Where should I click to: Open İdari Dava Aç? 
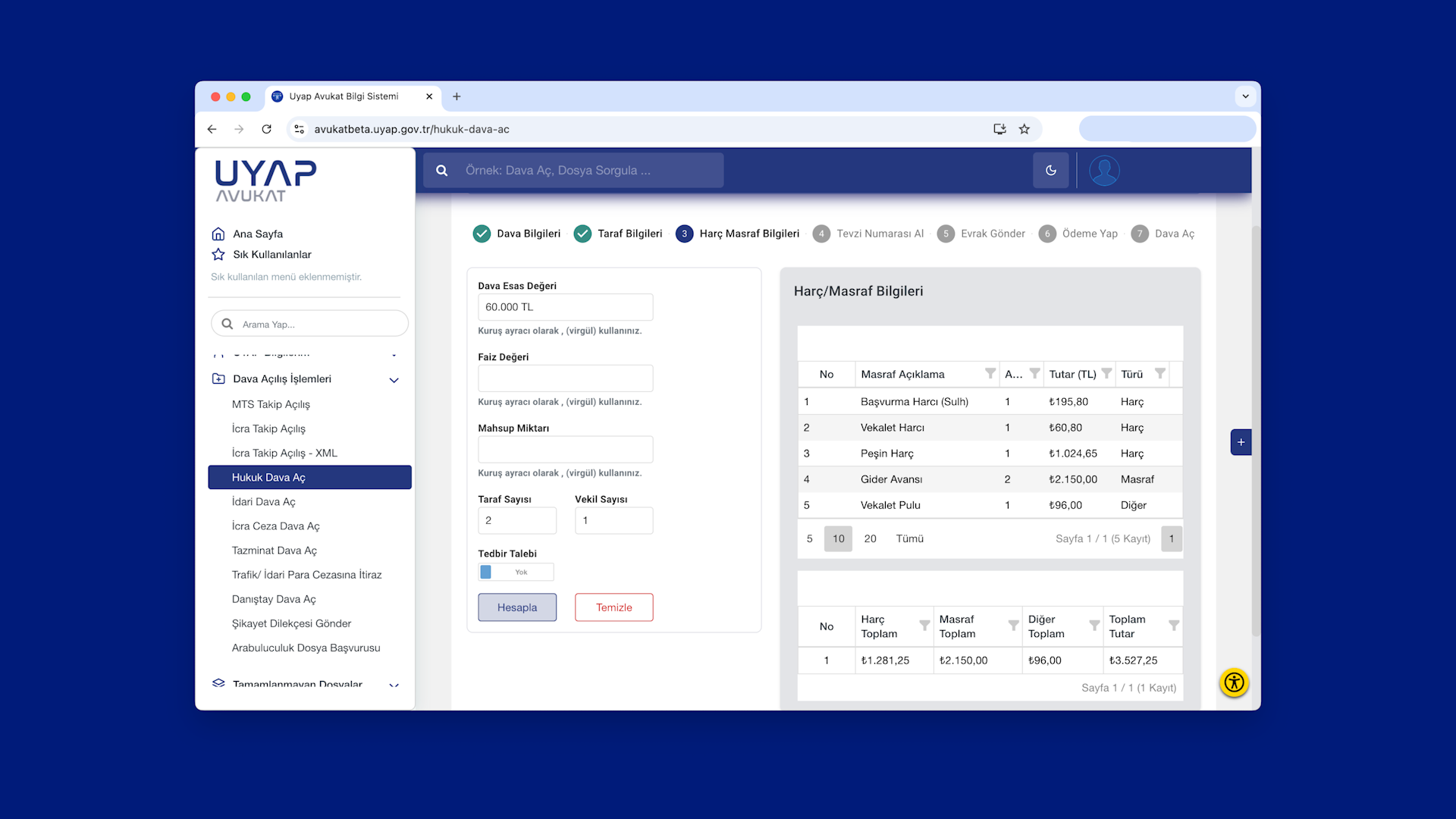(263, 501)
